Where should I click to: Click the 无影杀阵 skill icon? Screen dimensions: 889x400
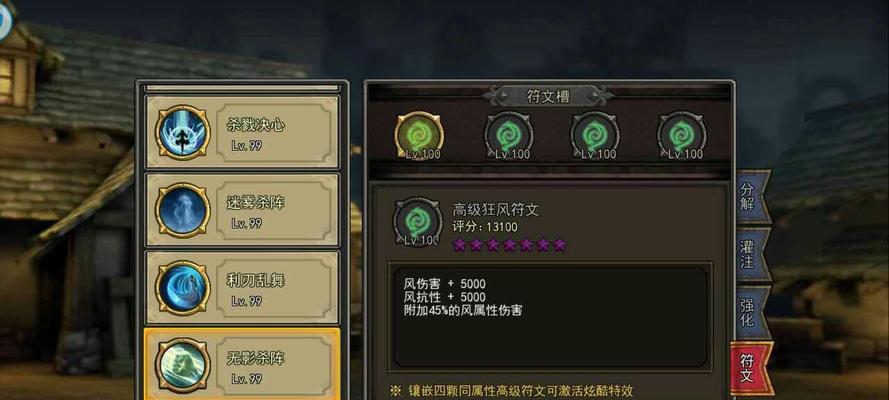183,365
